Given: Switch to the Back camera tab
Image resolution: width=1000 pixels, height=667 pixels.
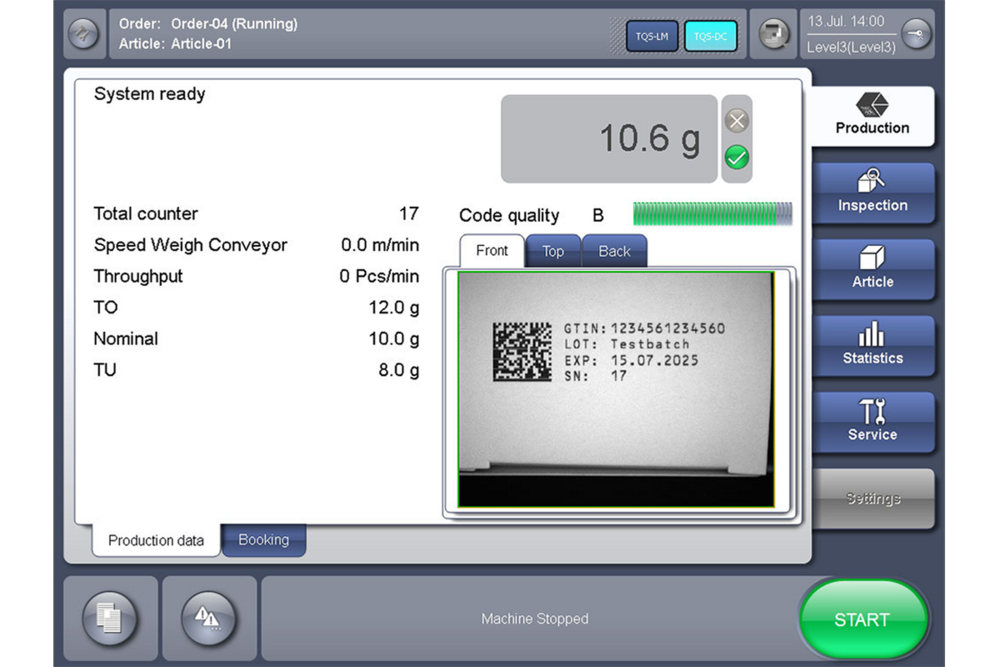Looking at the screenshot, I should pyautogui.click(x=614, y=251).
